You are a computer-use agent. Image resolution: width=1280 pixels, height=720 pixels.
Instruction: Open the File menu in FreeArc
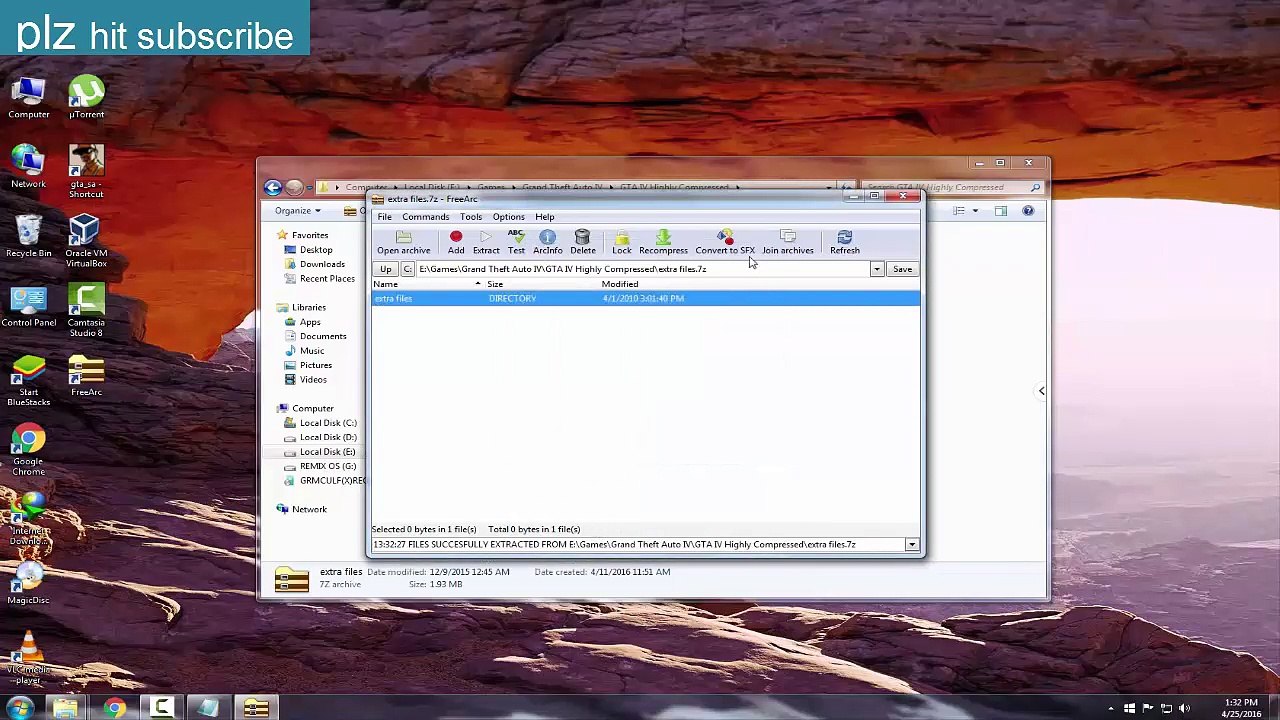pyautogui.click(x=384, y=217)
